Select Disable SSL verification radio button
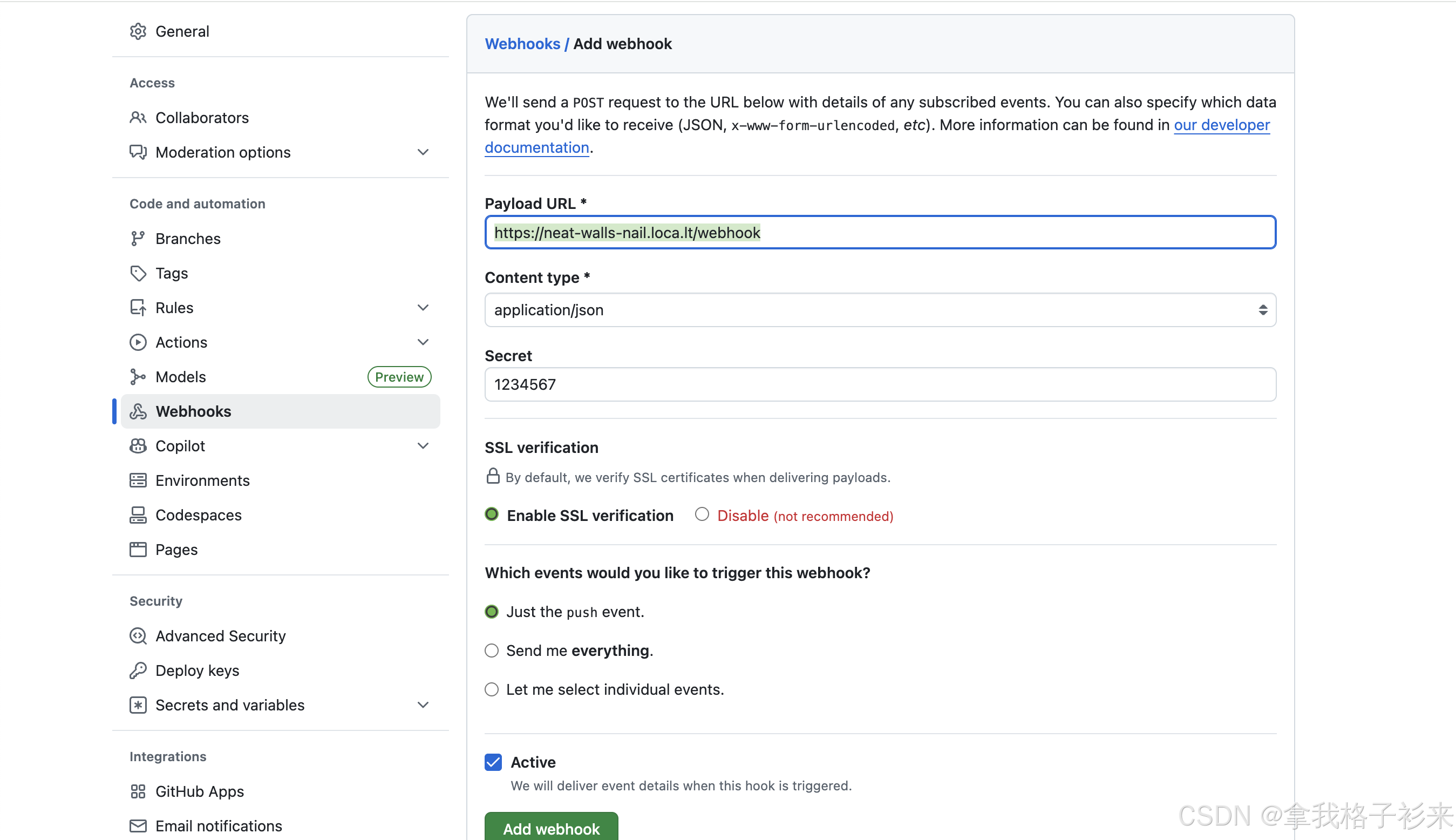Image resolution: width=1456 pixels, height=840 pixels. (x=702, y=514)
